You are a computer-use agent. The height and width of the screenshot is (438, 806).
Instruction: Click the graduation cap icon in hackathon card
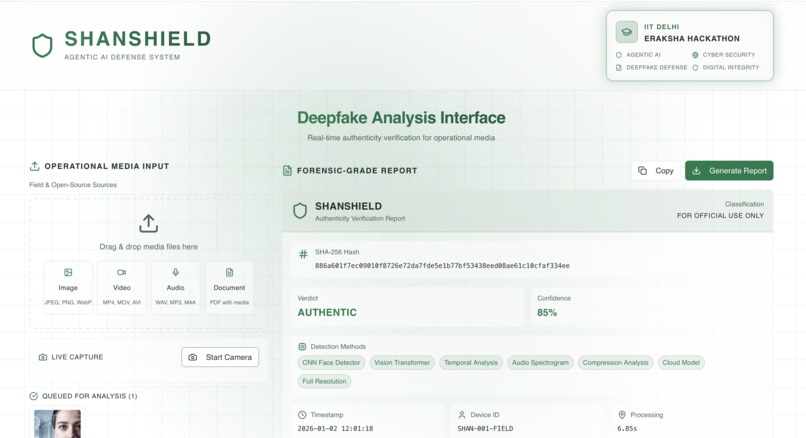click(x=627, y=32)
